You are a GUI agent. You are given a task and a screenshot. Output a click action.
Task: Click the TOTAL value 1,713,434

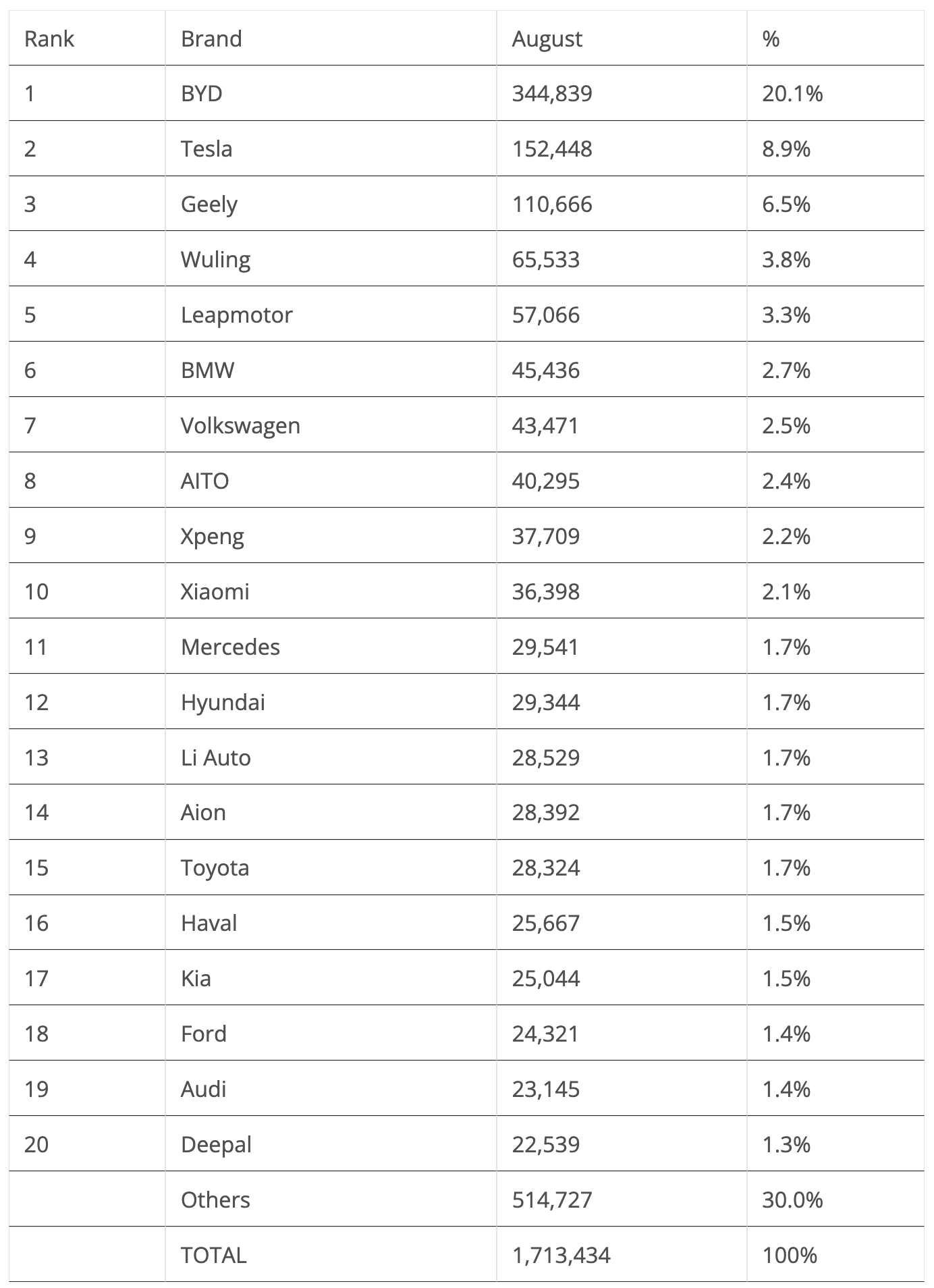561,1255
